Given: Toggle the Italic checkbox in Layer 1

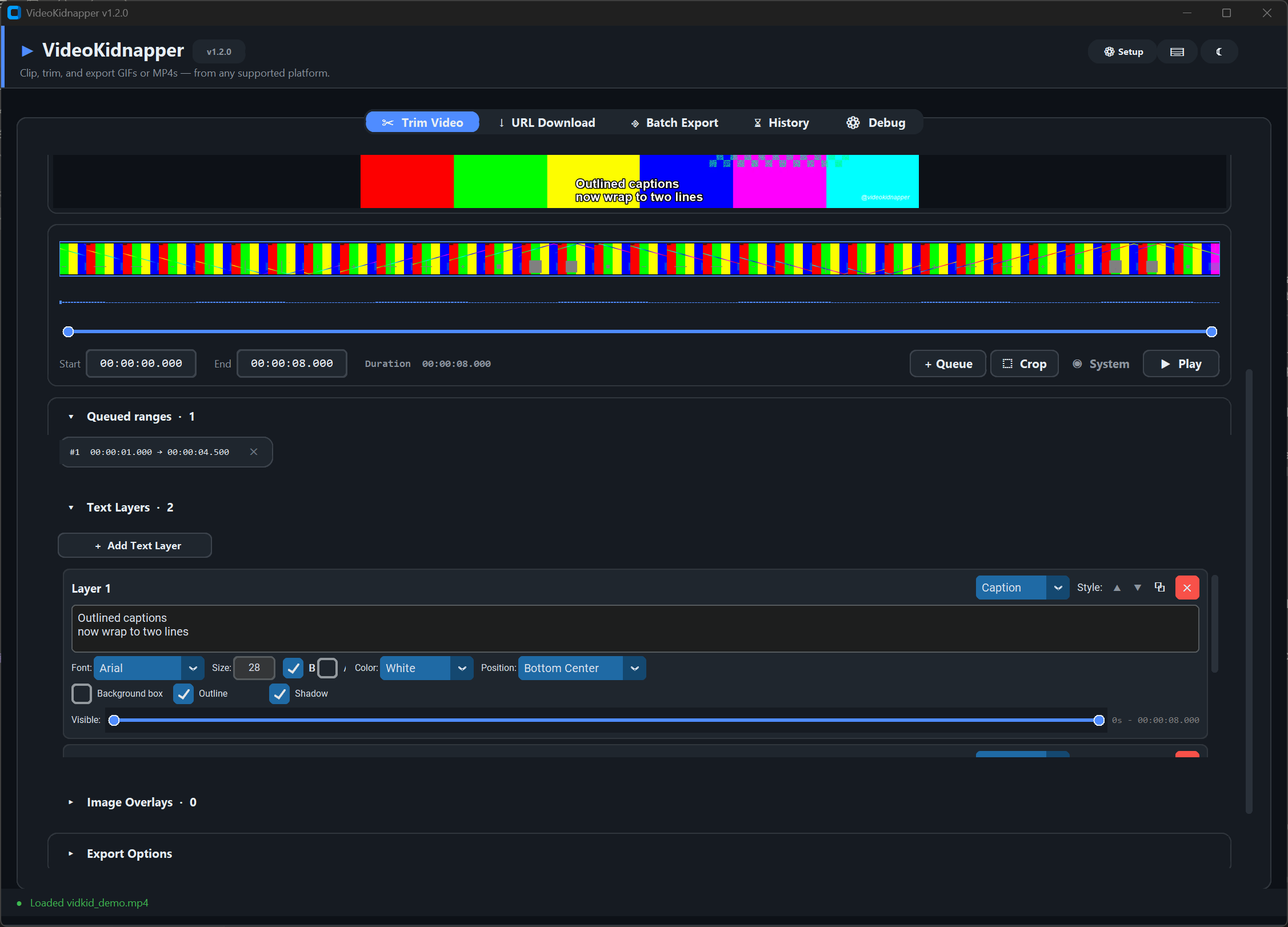Looking at the screenshot, I should pyautogui.click(x=327, y=668).
